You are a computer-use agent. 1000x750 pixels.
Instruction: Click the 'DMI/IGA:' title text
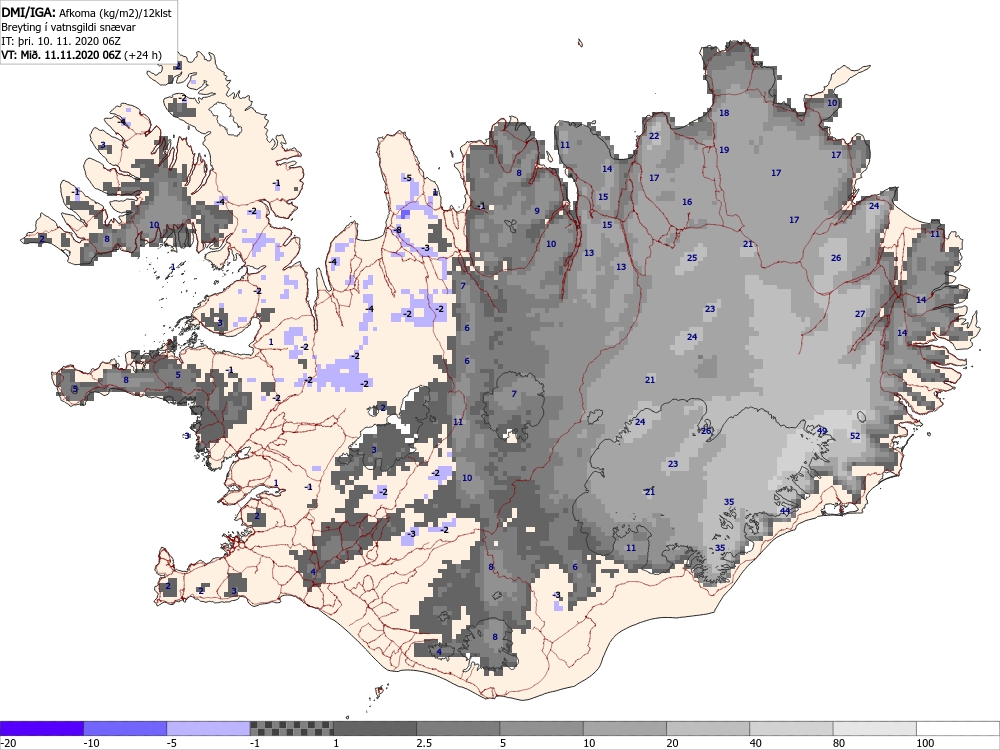click(x=29, y=12)
